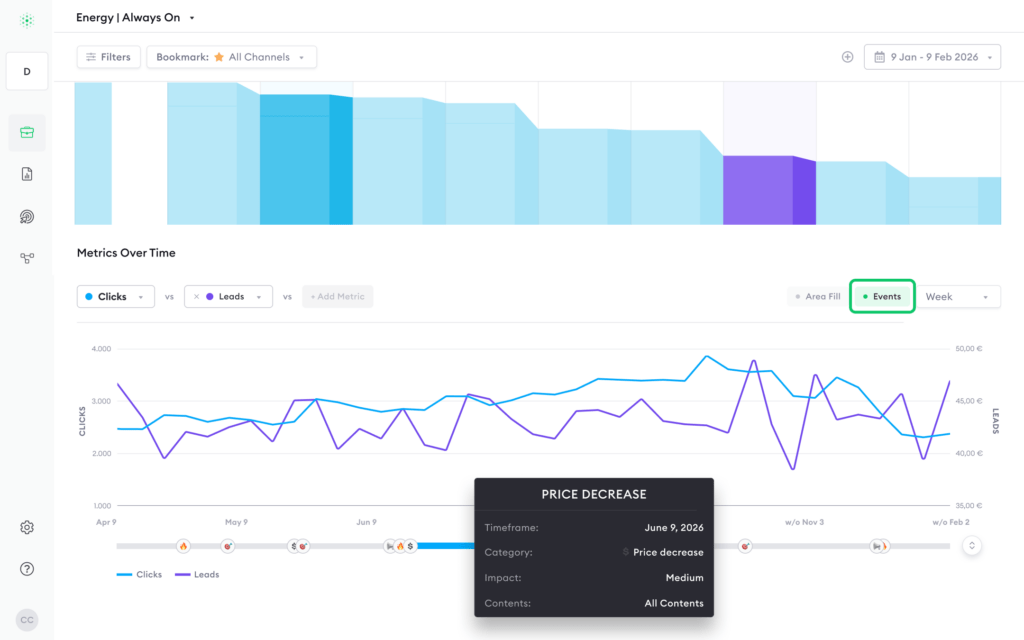1024x640 pixels.
Task: Click the D workspace tile
Action: point(27,71)
